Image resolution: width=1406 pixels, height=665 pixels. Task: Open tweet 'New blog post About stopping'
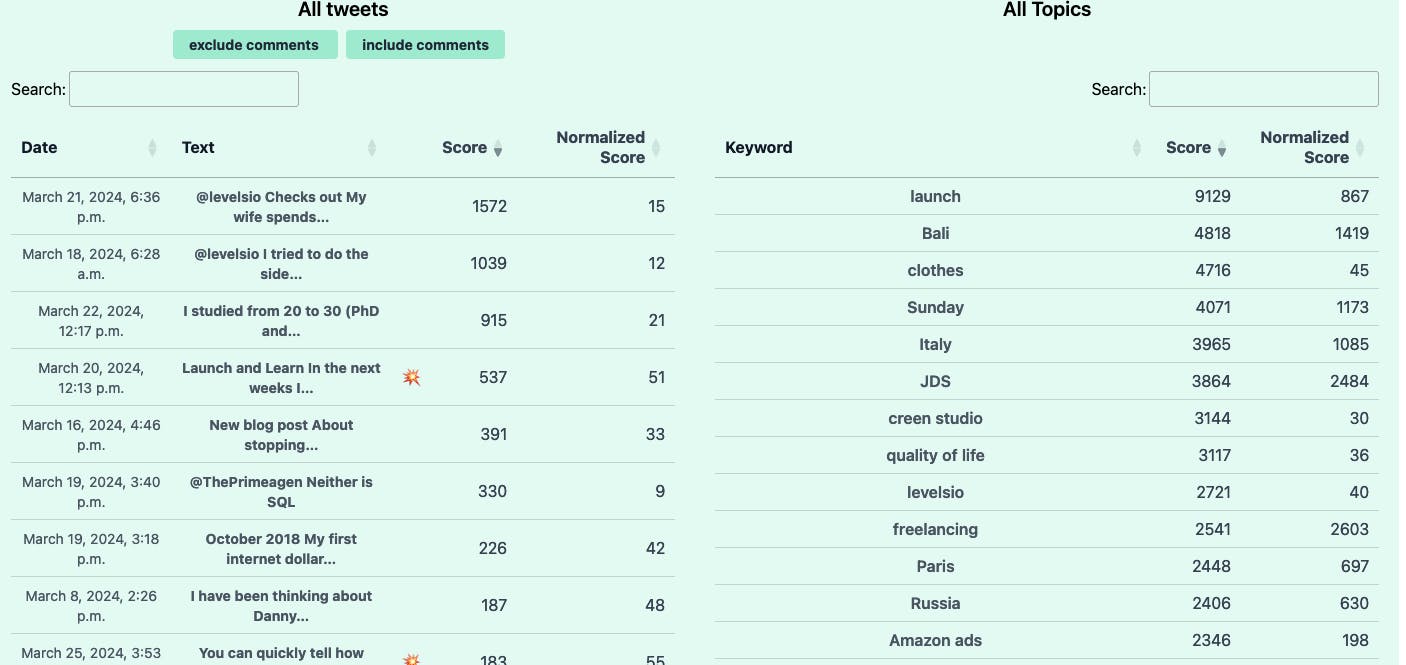coord(281,435)
